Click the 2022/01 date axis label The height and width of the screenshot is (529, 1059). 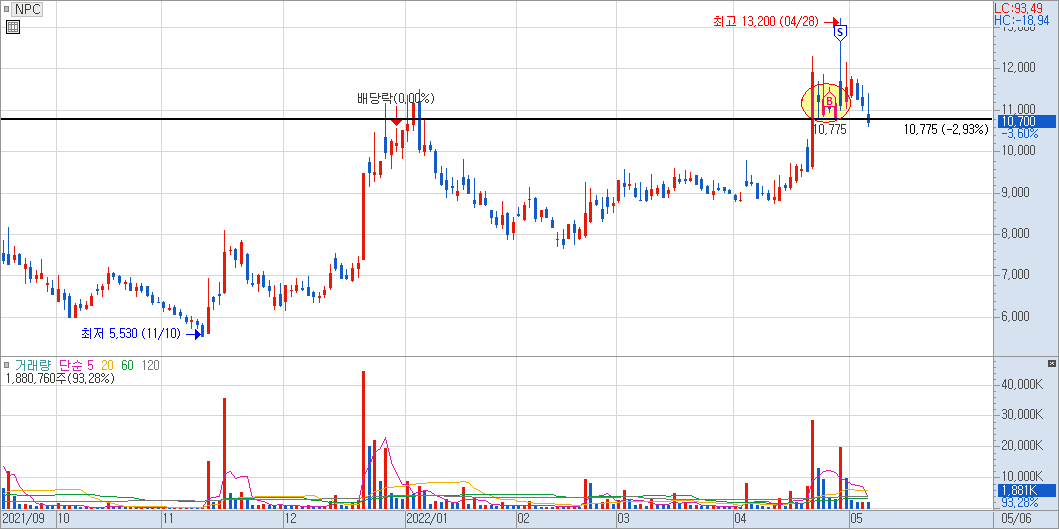(426, 520)
